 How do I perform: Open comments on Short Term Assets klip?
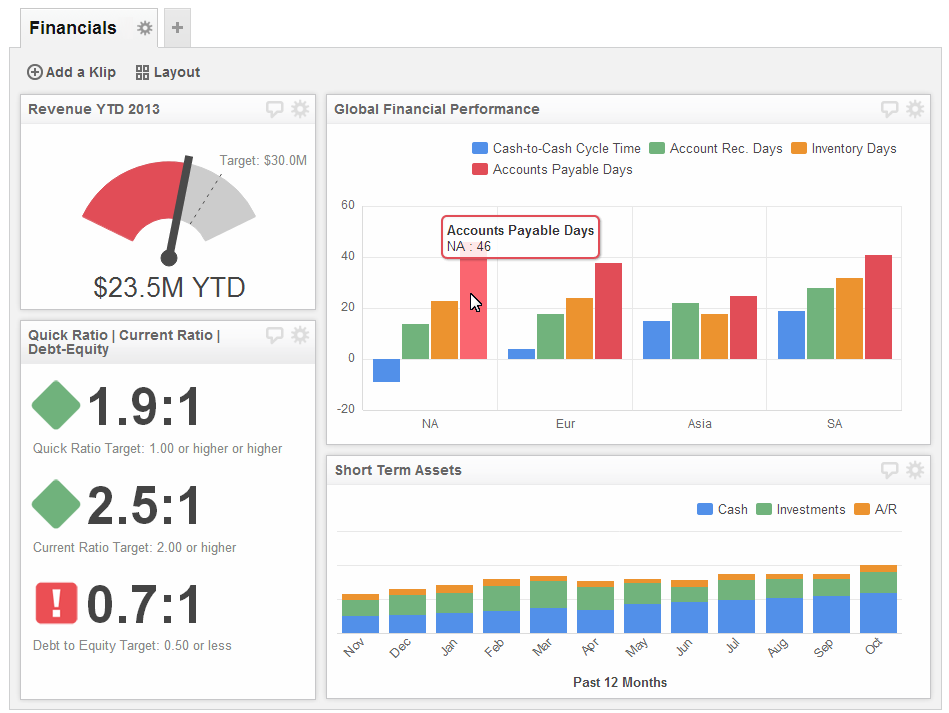pyautogui.click(x=889, y=470)
